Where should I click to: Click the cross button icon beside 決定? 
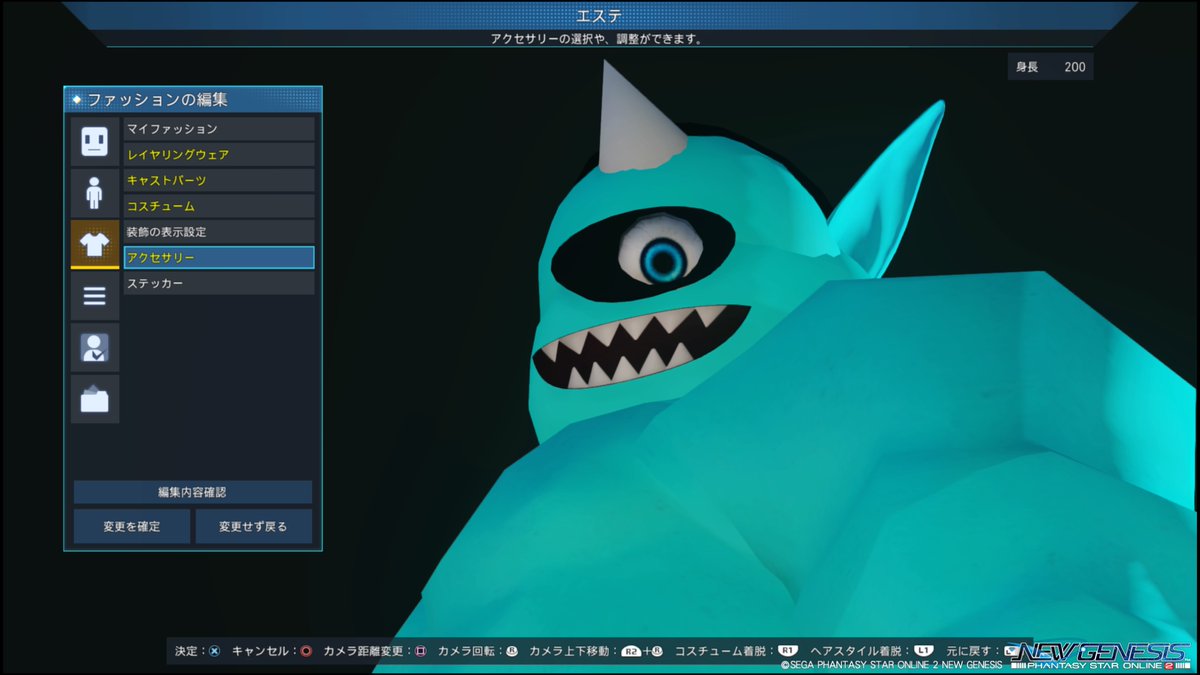pyautogui.click(x=214, y=651)
